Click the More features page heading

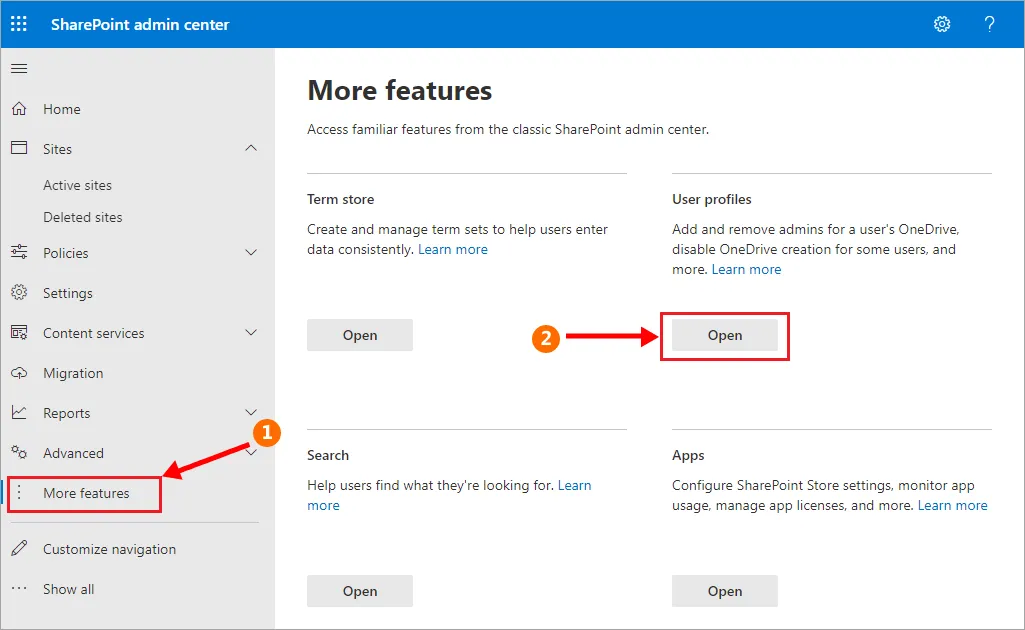399,90
